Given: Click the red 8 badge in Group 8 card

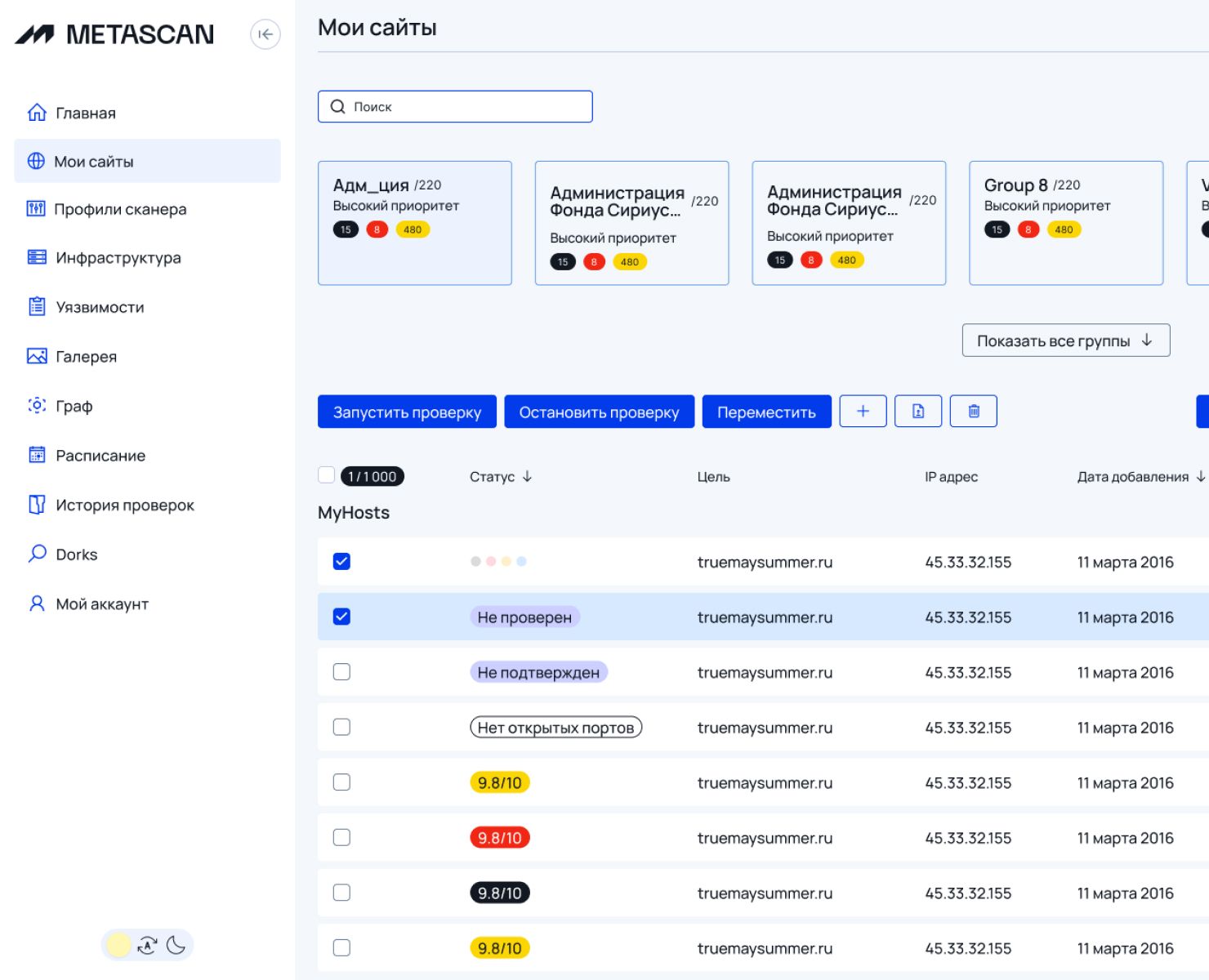Looking at the screenshot, I should [1028, 229].
